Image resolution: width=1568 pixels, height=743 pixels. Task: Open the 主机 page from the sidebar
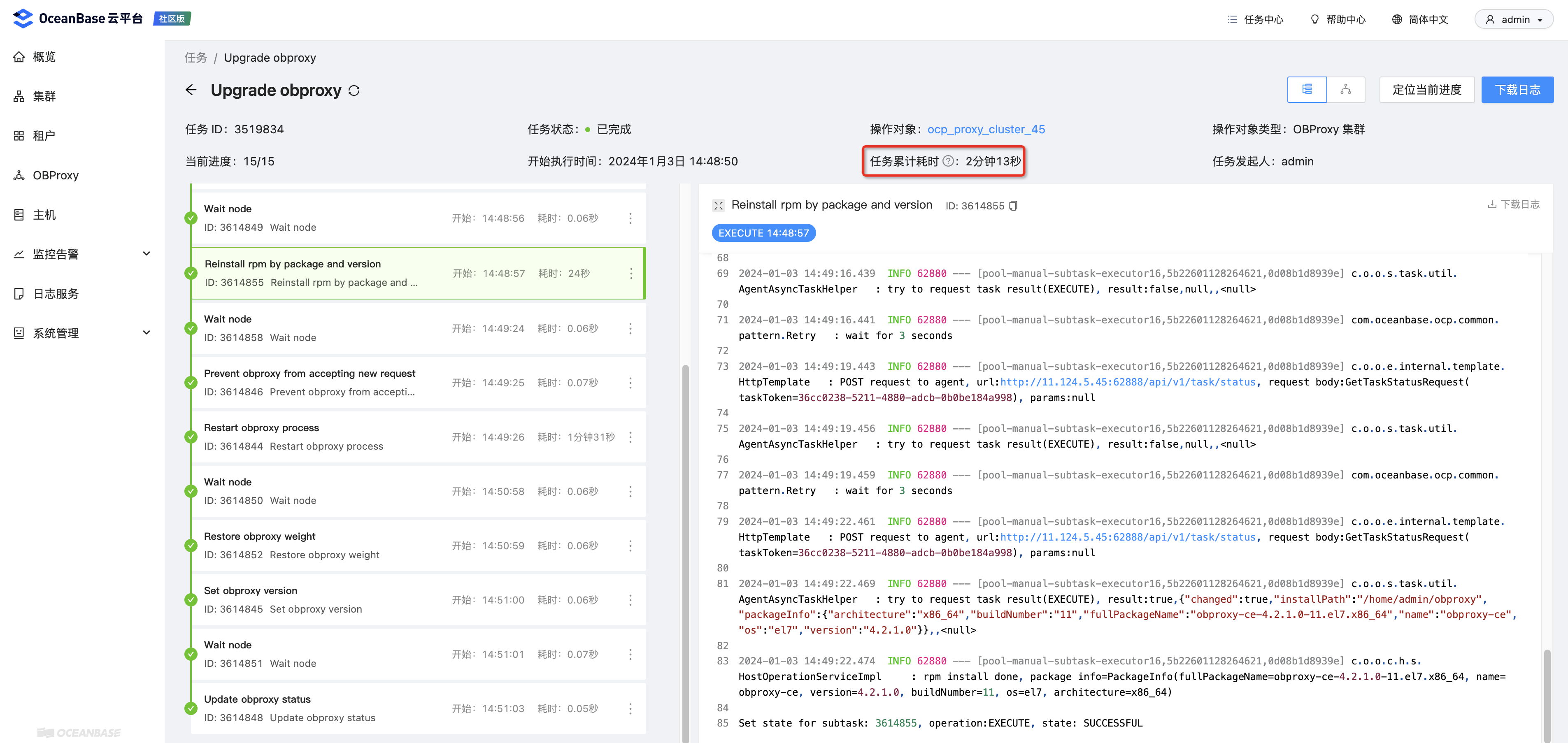click(x=44, y=214)
